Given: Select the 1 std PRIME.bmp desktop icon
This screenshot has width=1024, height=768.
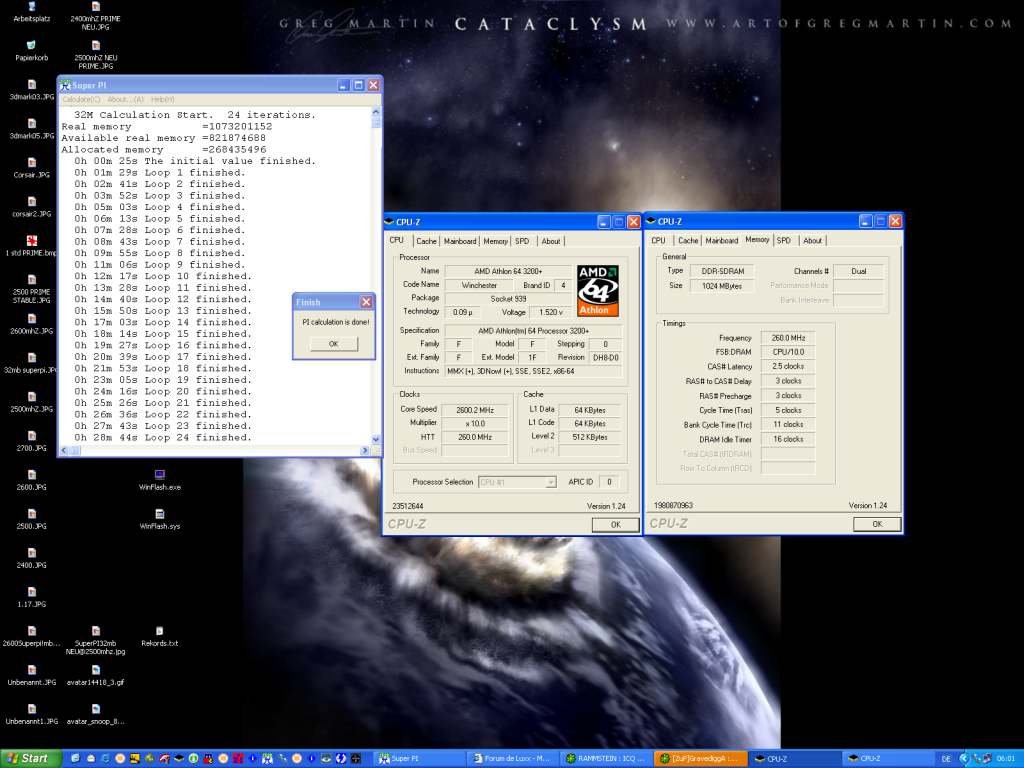Looking at the screenshot, I should pyautogui.click(x=31, y=246).
